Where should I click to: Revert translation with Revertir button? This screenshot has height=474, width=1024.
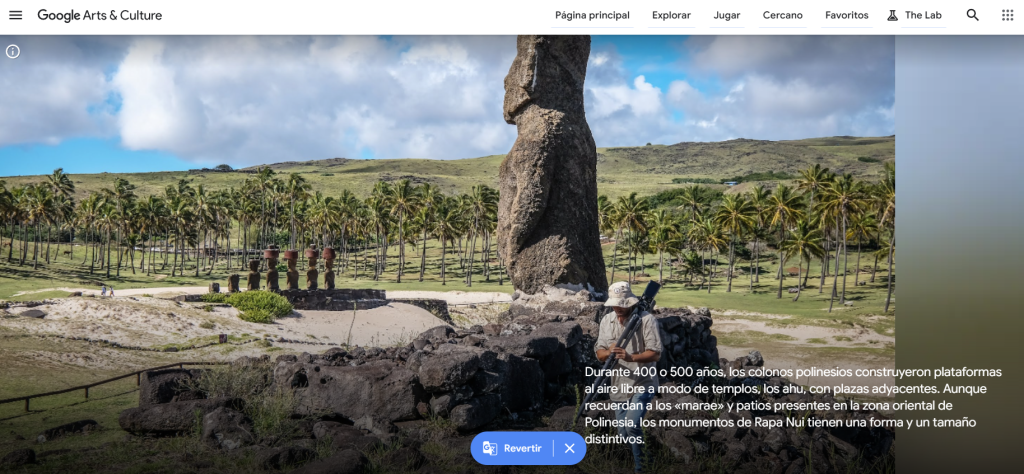pyautogui.click(x=522, y=448)
